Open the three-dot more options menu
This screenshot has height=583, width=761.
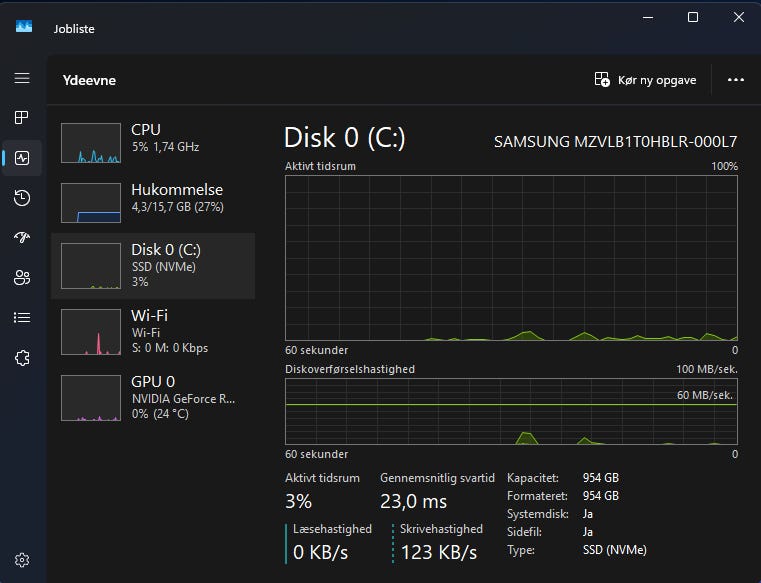(736, 80)
